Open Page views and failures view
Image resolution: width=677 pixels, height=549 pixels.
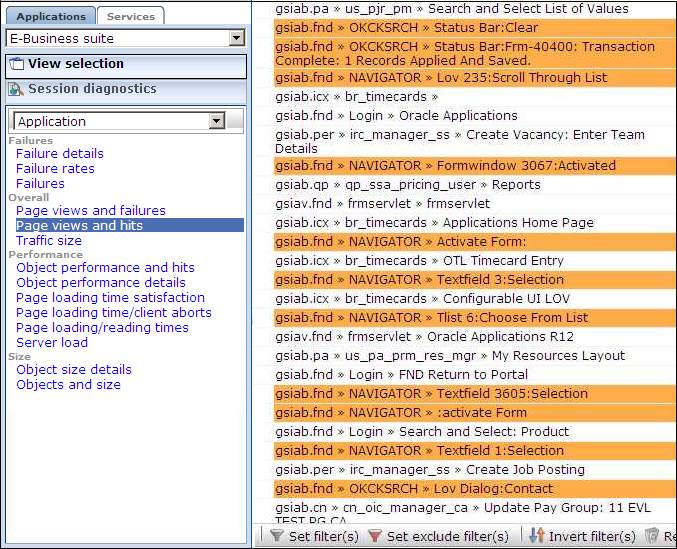coord(91,210)
